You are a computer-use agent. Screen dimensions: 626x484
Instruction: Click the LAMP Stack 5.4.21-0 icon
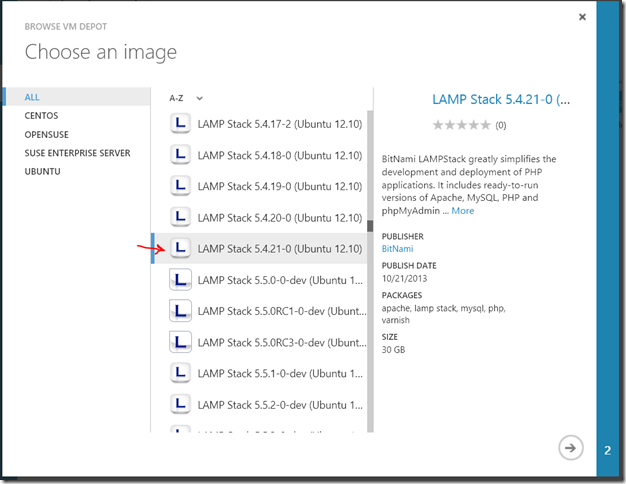[x=180, y=248]
